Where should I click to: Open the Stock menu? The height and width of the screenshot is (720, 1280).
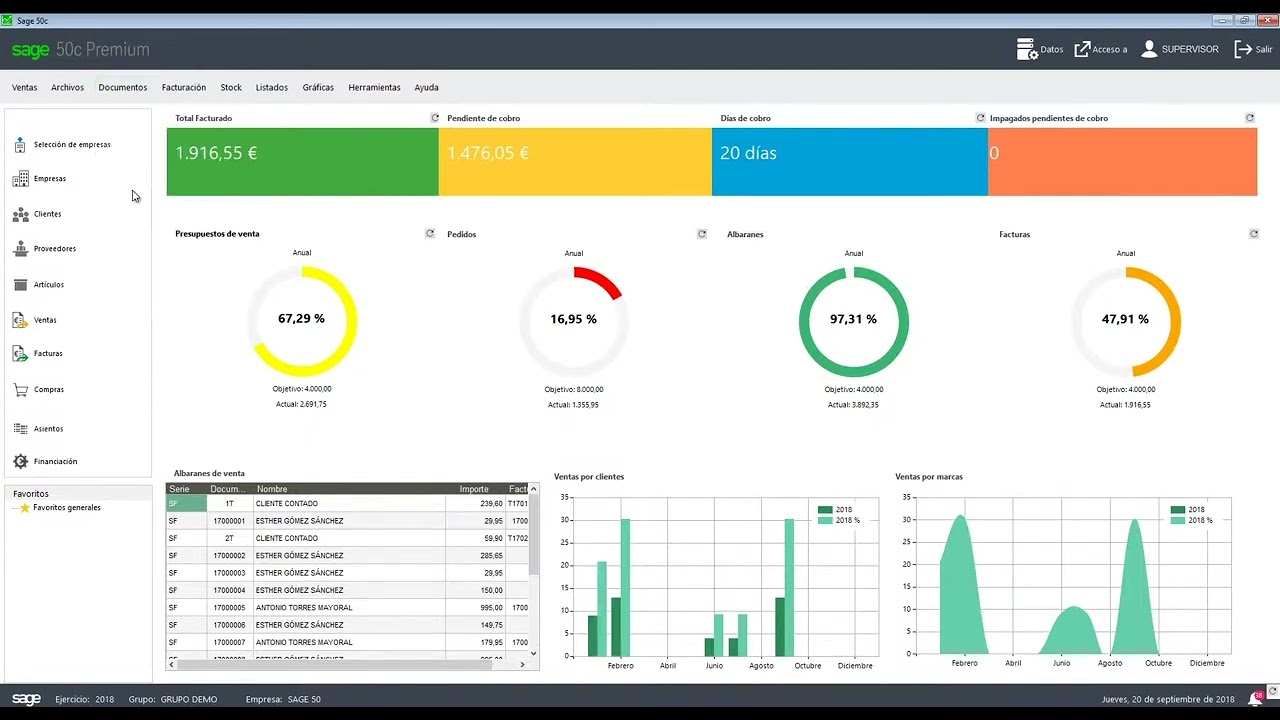click(x=231, y=88)
